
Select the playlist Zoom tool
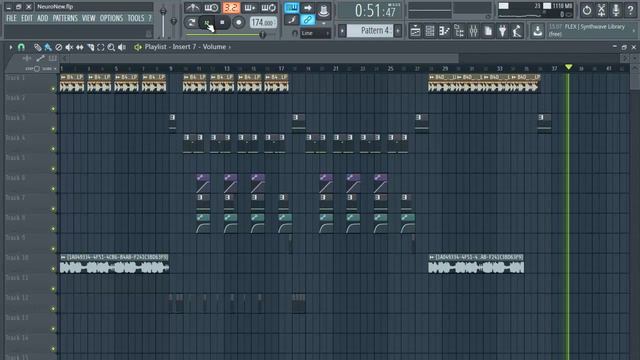pos(111,47)
